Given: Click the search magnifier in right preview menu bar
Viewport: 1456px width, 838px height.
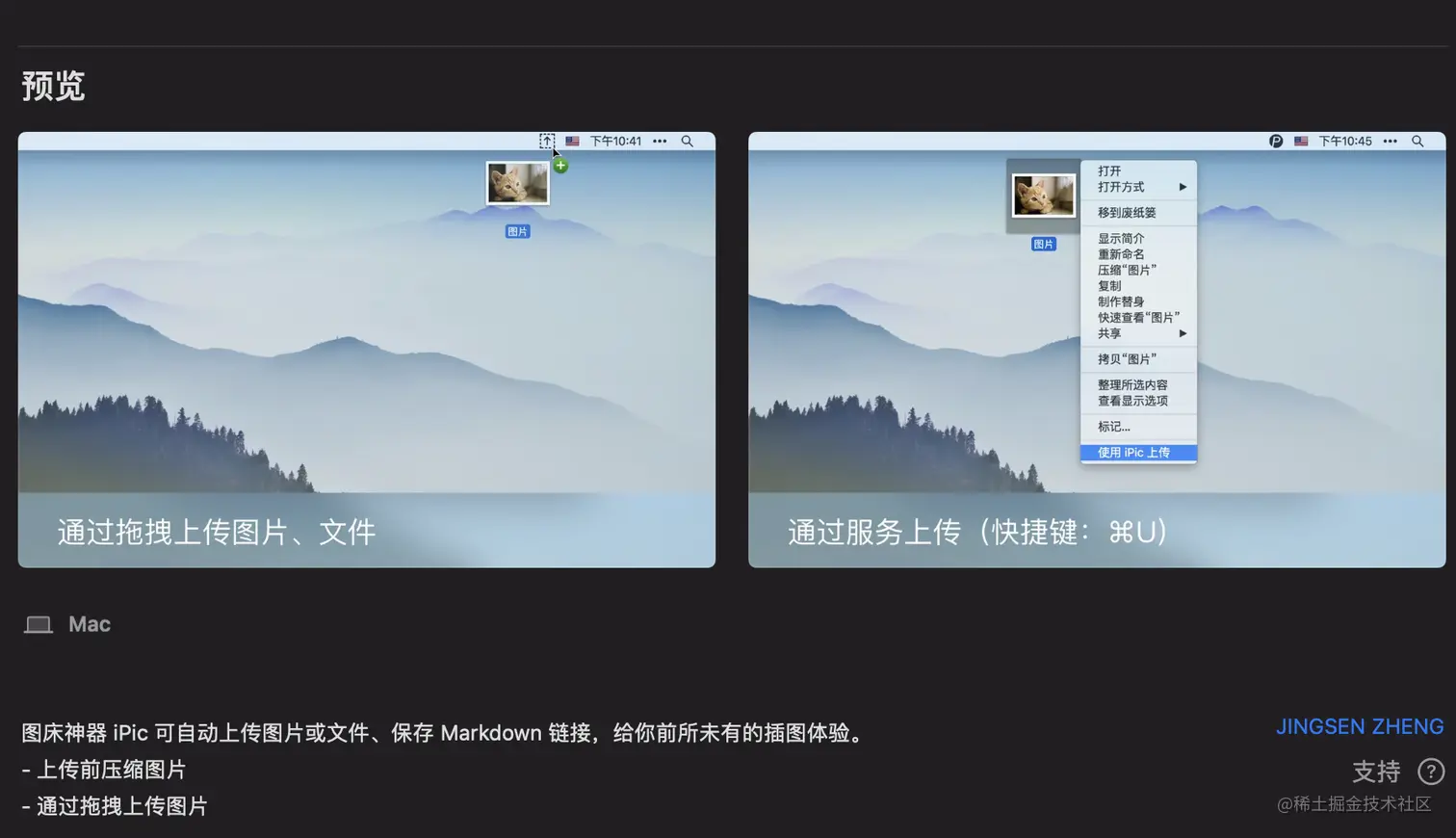Looking at the screenshot, I should [1417, 141].
